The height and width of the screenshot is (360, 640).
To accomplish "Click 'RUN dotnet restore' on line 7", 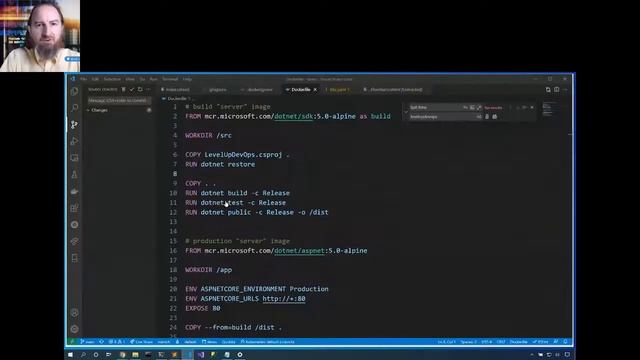I will [x=220, y=164].
